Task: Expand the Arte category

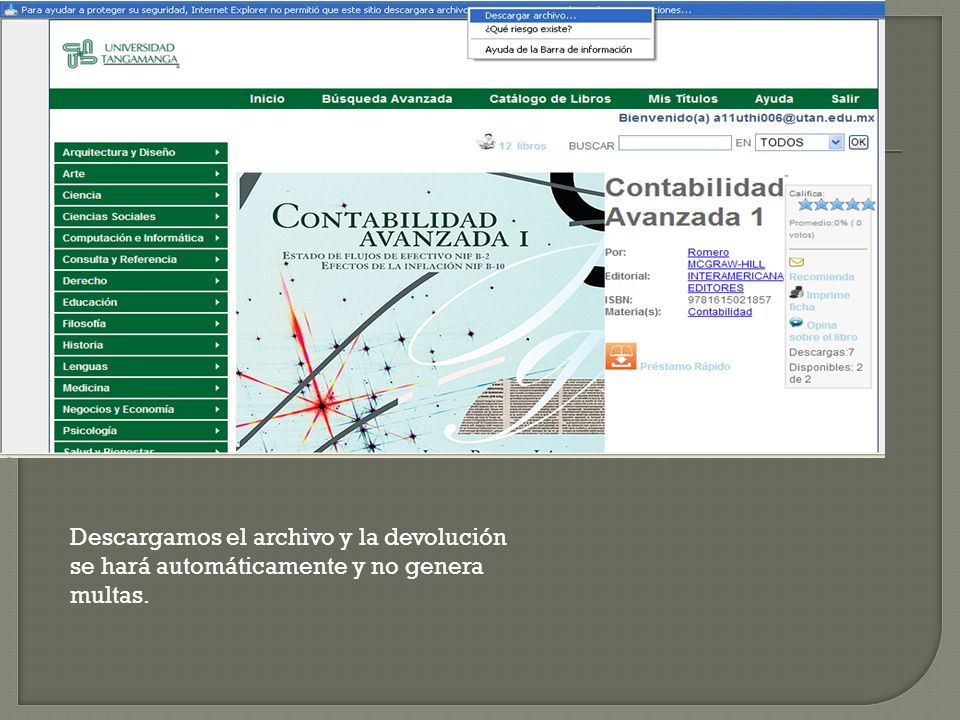Action: coord(141,174)
